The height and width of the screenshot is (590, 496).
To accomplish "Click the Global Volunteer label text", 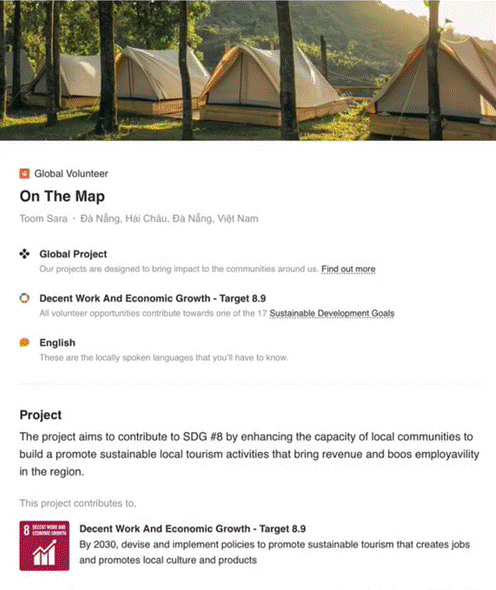I will (71, 173).
